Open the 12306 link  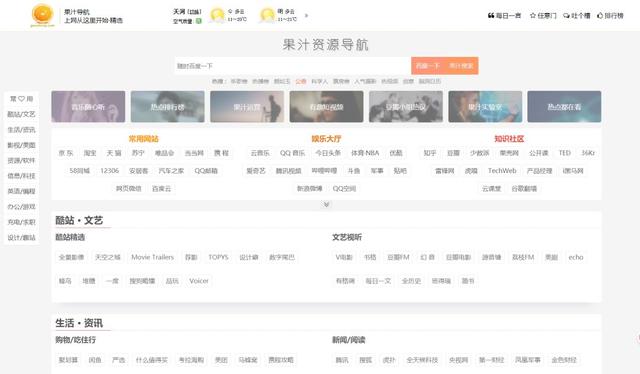click(x=110, y=171)
